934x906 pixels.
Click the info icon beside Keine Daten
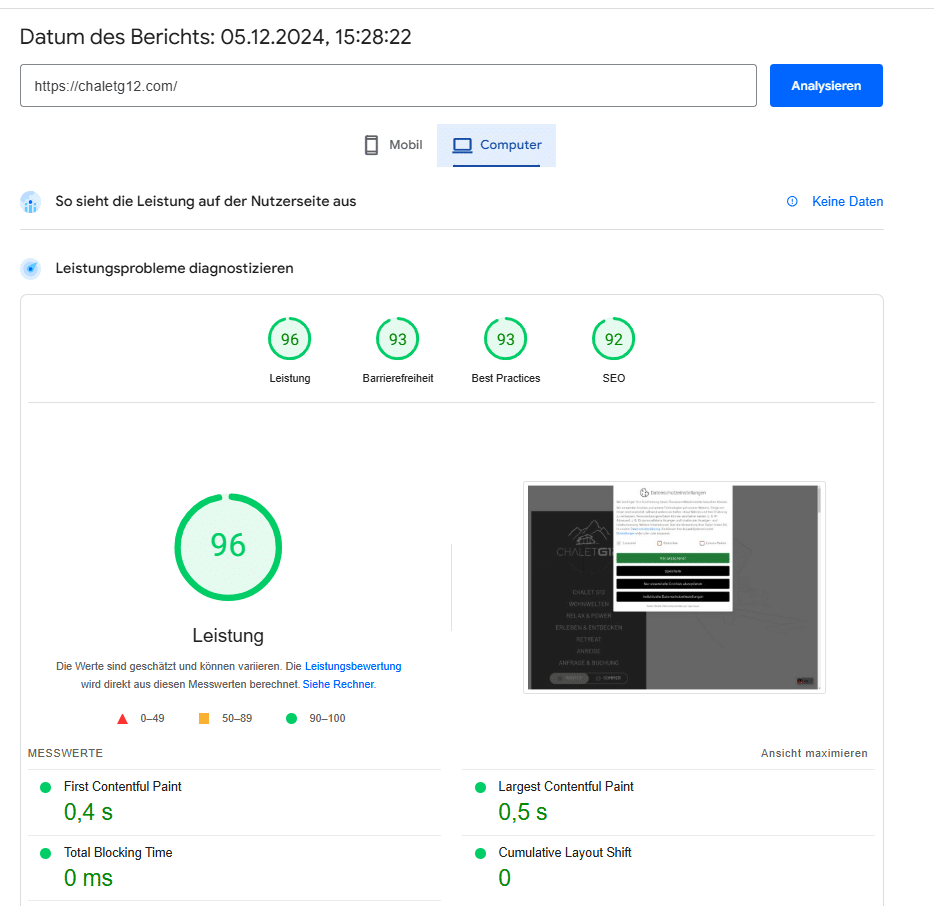tap(792, 201)
